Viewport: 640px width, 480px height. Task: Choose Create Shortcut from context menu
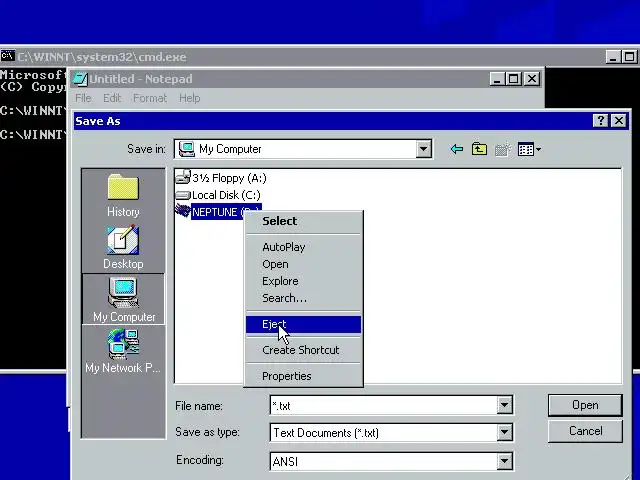tap(303, 350)
